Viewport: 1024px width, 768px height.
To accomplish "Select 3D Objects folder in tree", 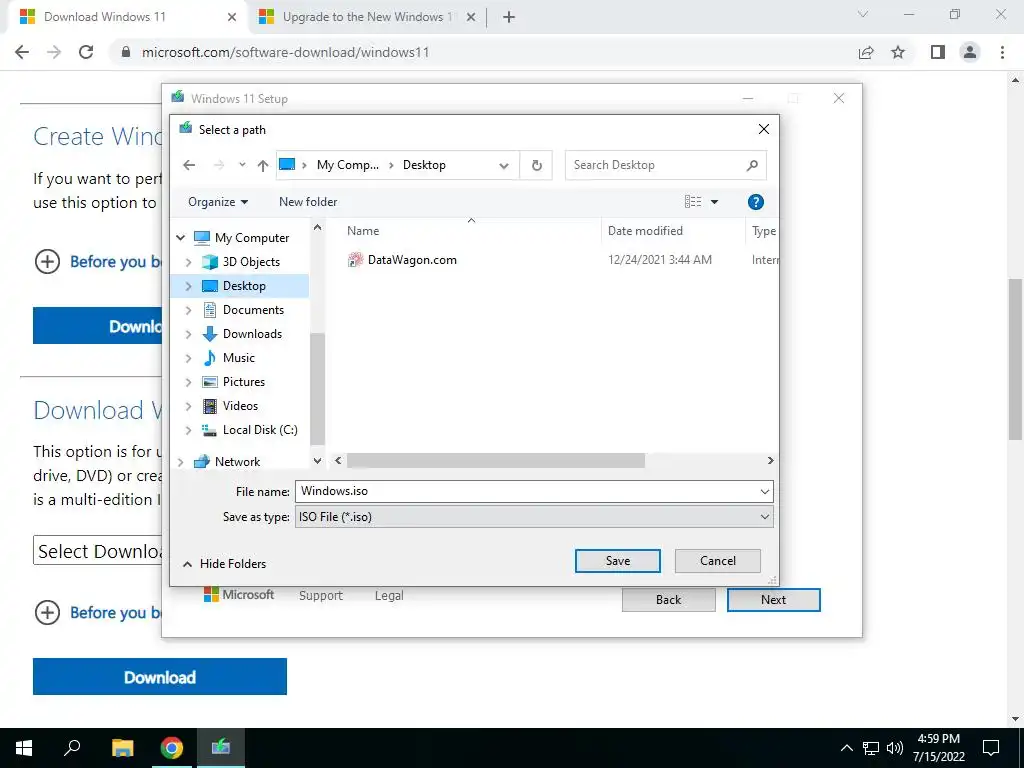I will [251, 262].
